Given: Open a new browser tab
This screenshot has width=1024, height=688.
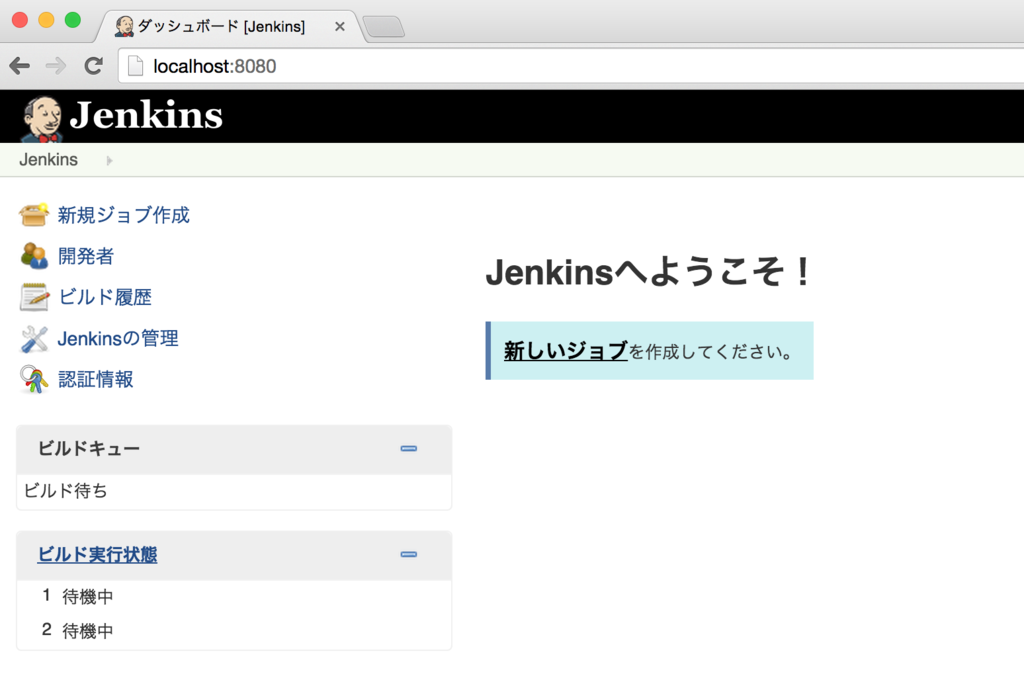Looking at the screenshot, I should 383,27.
